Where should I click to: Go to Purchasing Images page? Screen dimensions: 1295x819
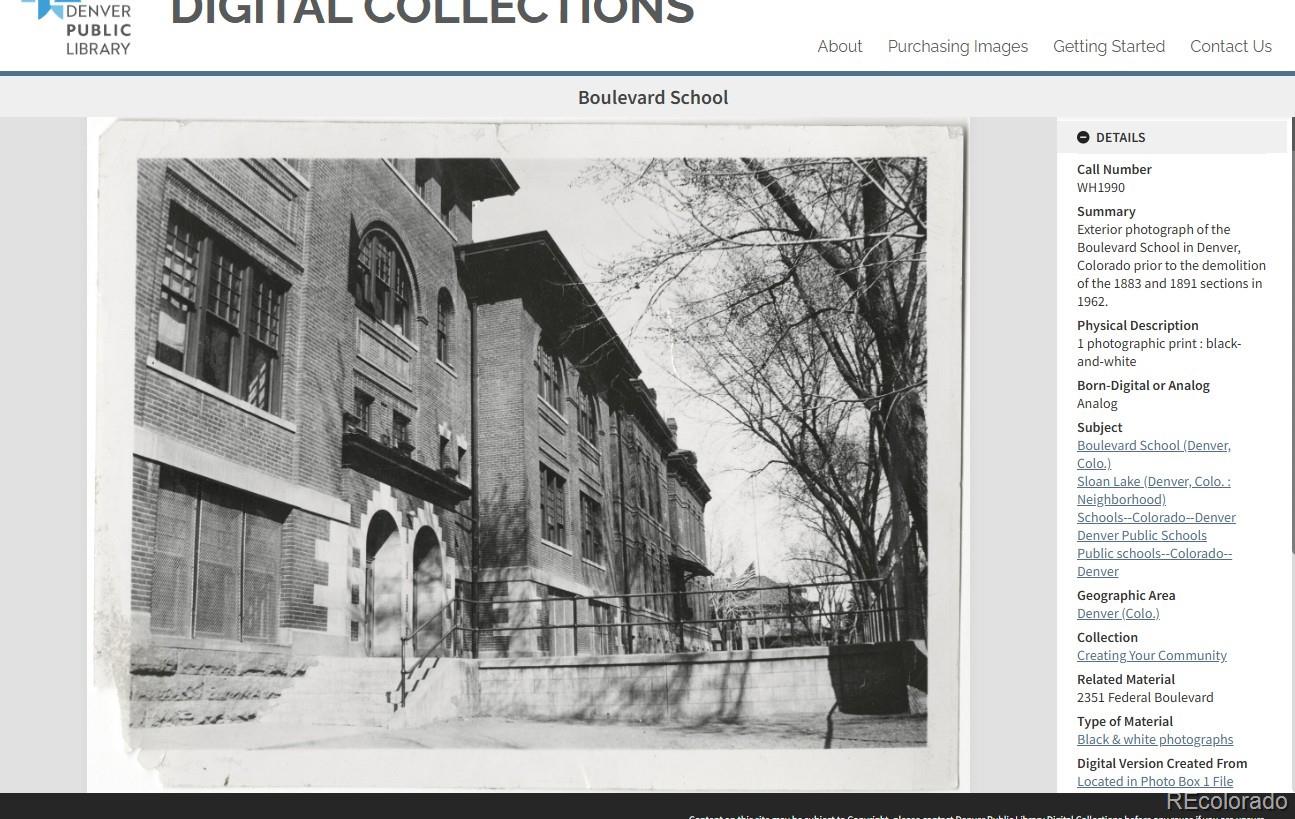tap(958, 46)
